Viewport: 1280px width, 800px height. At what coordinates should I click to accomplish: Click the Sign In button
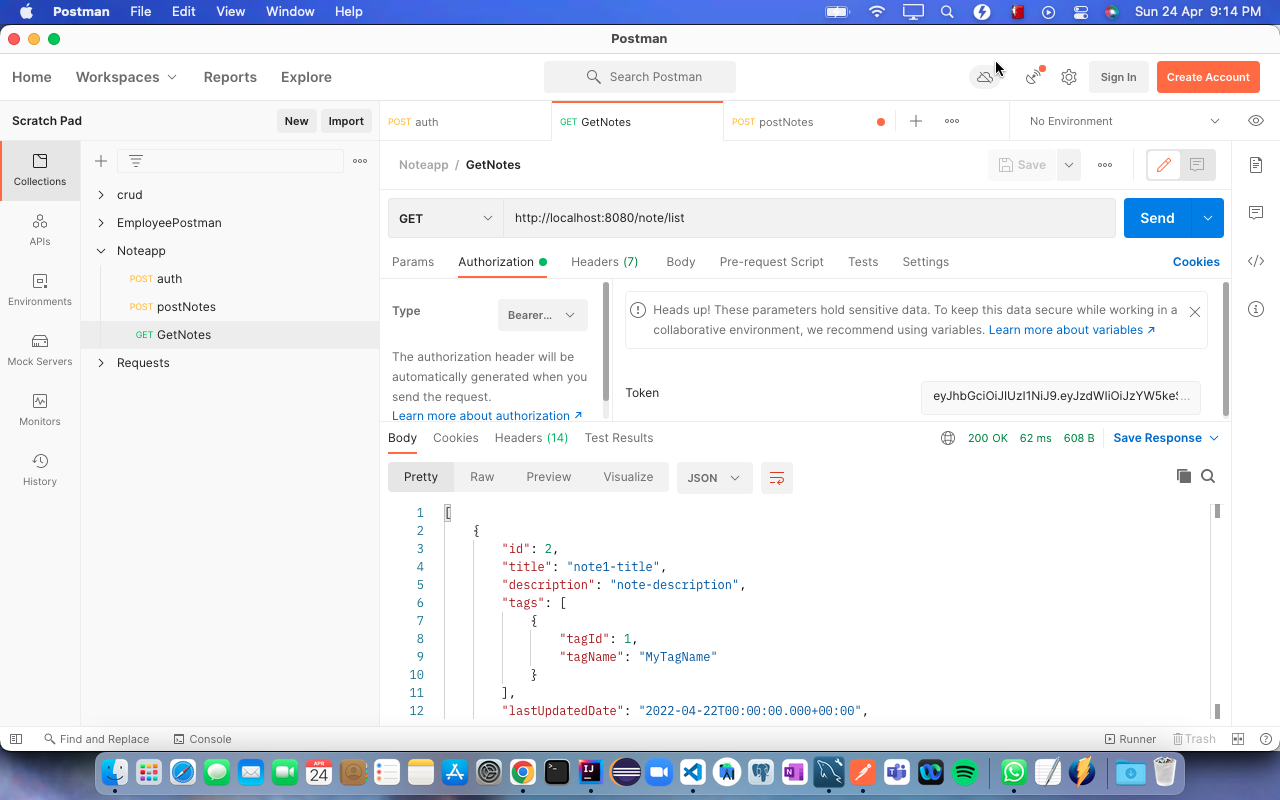click(1118, 77)
